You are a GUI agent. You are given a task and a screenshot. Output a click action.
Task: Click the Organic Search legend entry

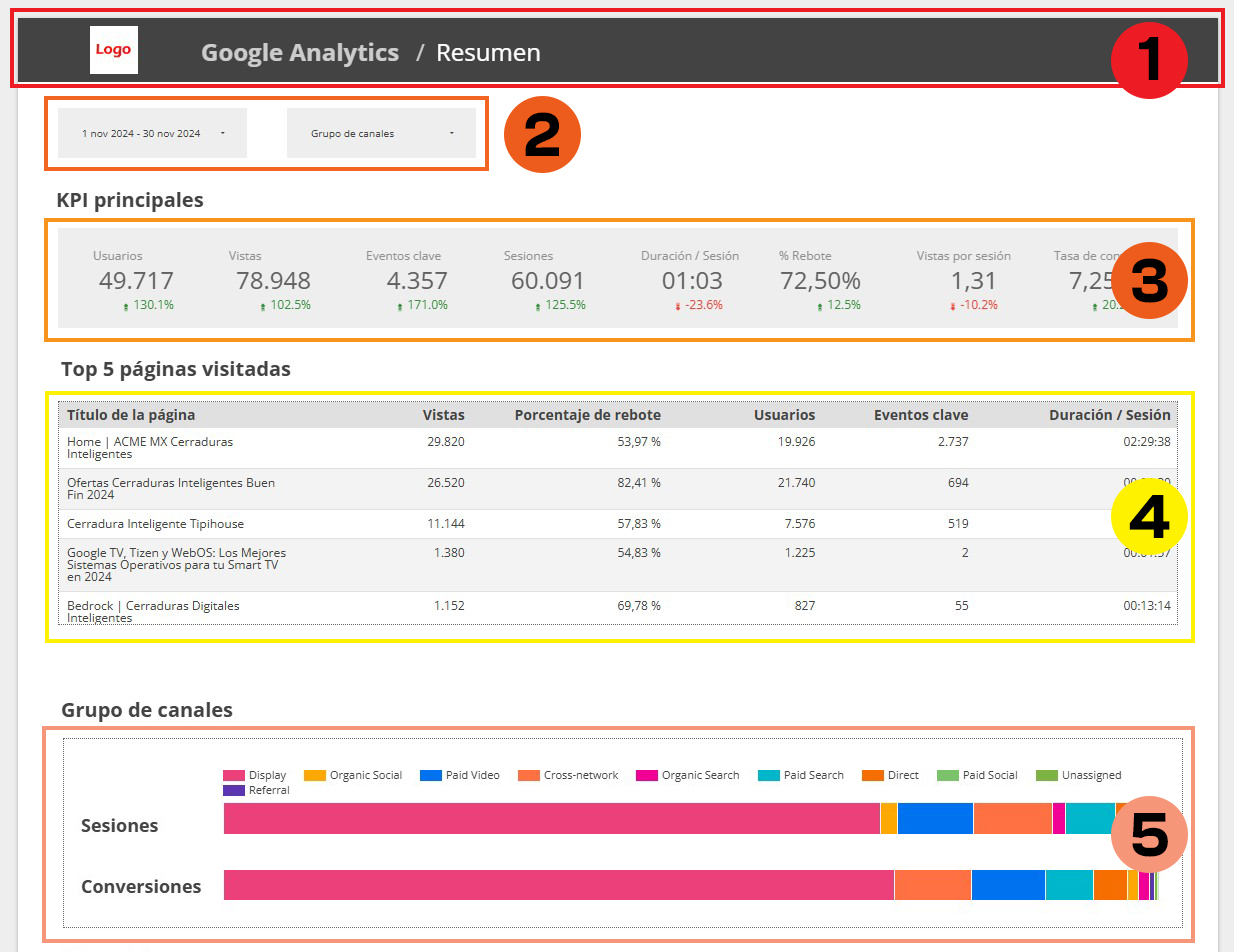click(x=688, y=775)
